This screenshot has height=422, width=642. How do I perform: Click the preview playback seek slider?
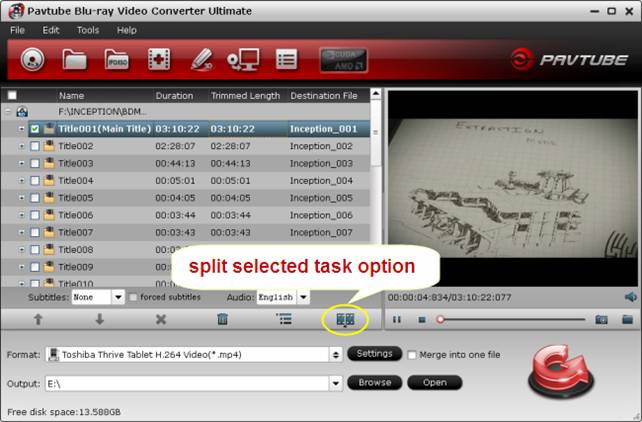512,319
